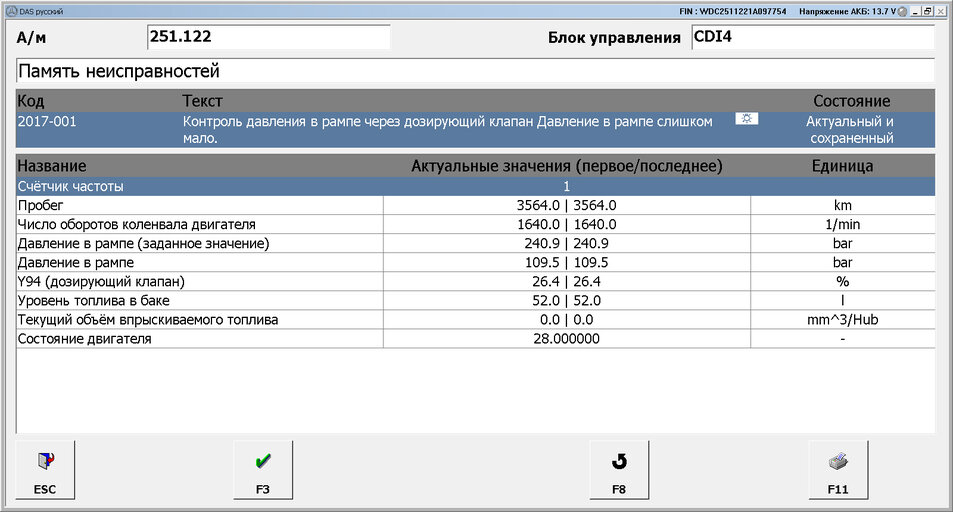Click the value 26.4 | 26.4
Screen dimensions: 953x512
pos(566,282)
